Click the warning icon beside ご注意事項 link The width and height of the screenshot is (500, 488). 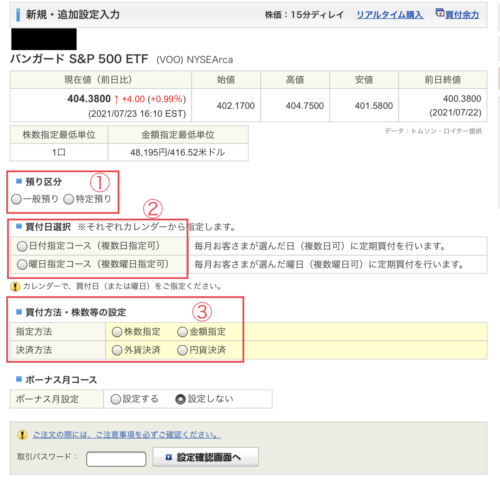(x=22, y=435)
